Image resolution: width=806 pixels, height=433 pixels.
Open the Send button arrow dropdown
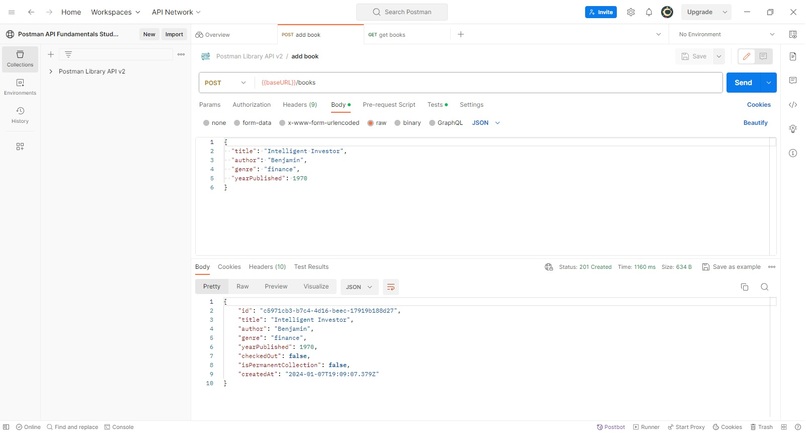click(768, 83)
